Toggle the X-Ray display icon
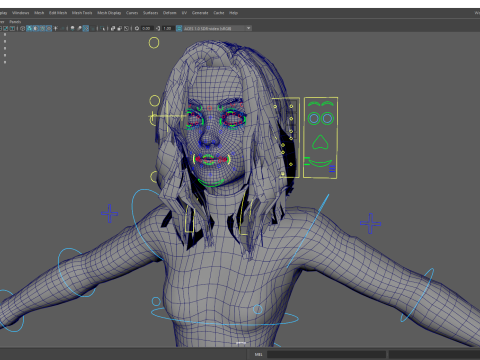The image size is (480, 360). 113,28
